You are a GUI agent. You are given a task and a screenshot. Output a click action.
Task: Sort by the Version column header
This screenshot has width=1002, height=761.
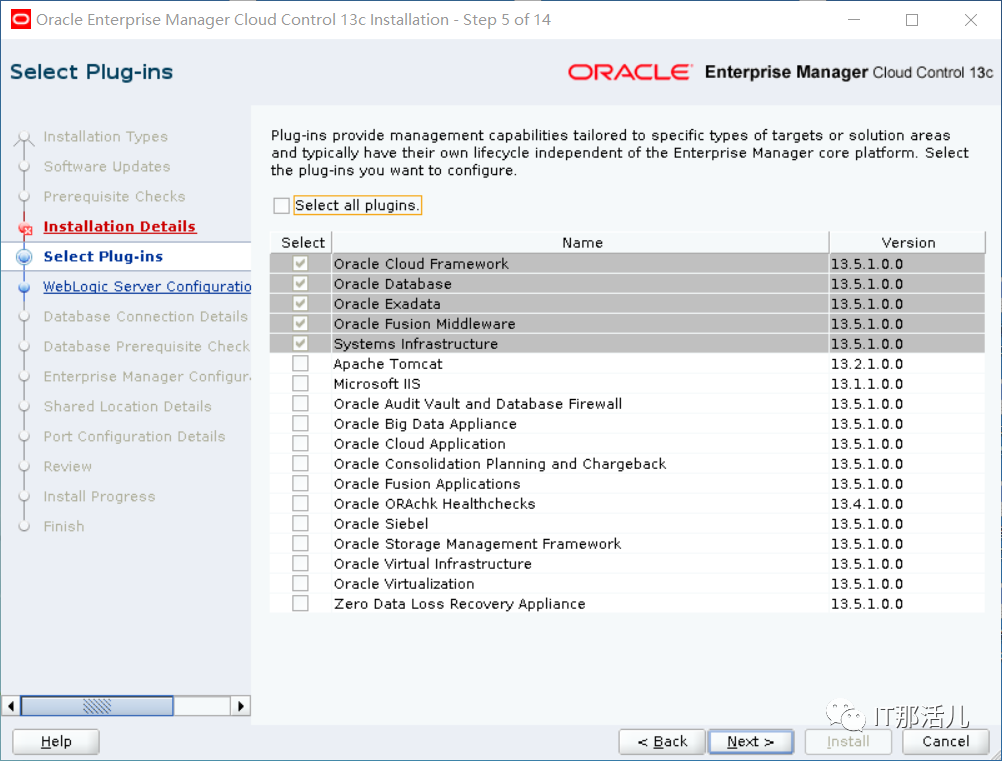click(907, 243)
